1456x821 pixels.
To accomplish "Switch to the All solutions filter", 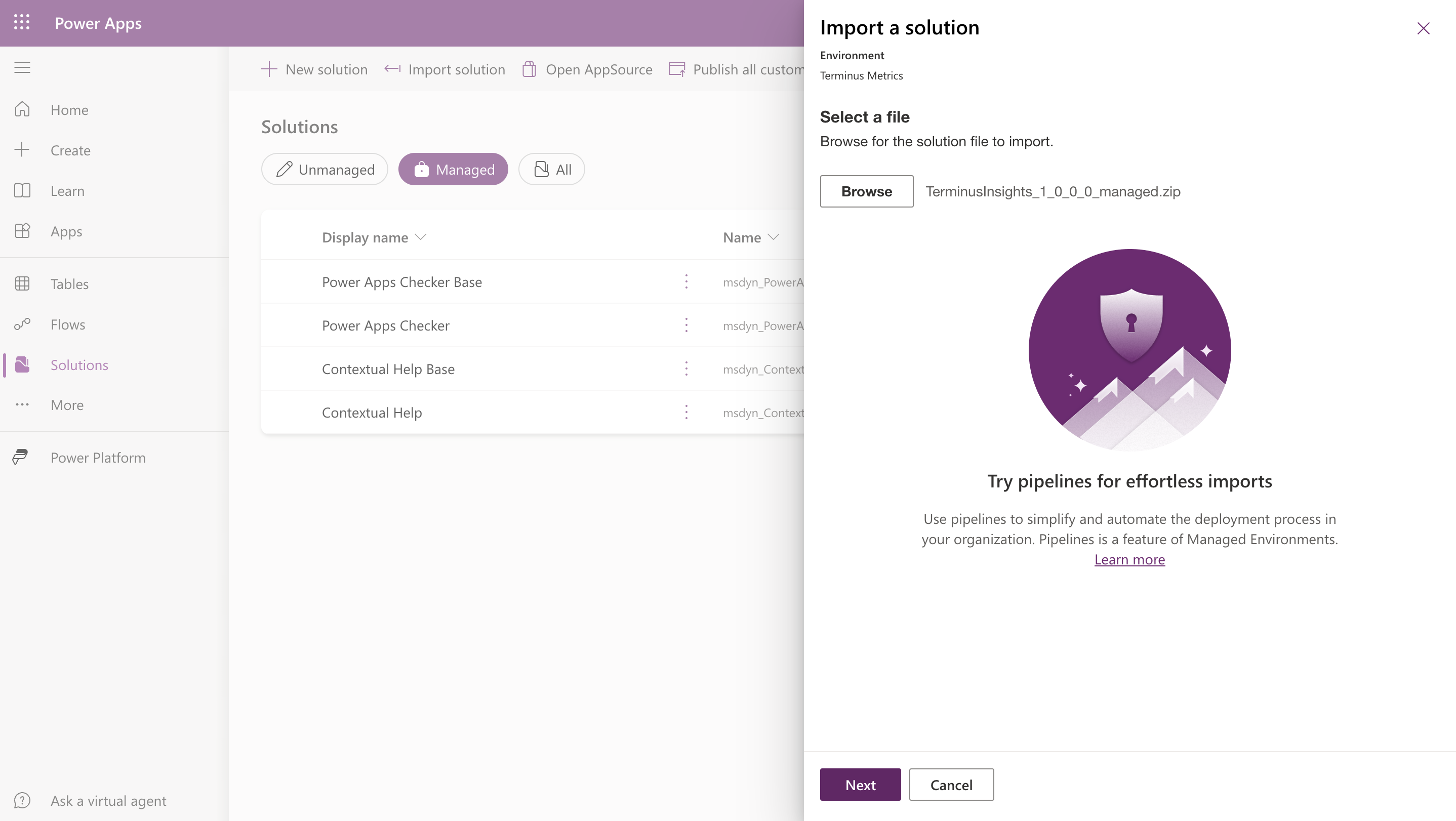I will 552,169.
